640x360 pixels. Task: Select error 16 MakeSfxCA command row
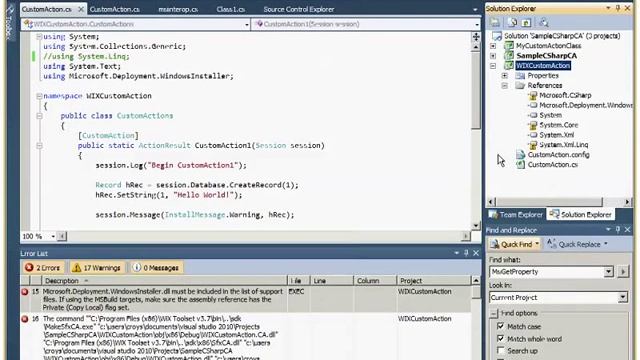coord(246,337)
